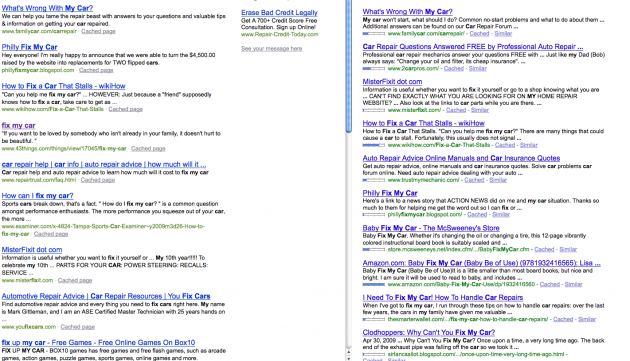This screenshot has width=630, height=361.
Task: Click PageRank bar beside www.amazon.com URL
Action: pos(374,285)
